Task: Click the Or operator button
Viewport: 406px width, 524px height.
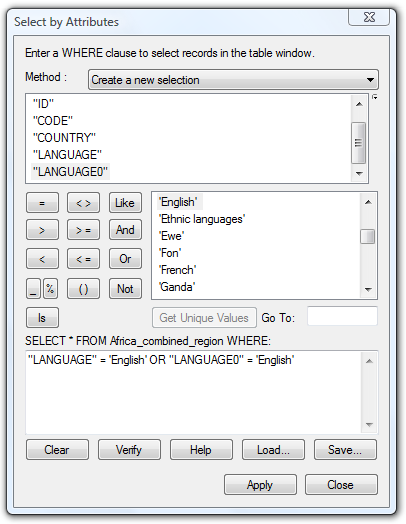Action: pyautogui.click(x=125, y=259)
